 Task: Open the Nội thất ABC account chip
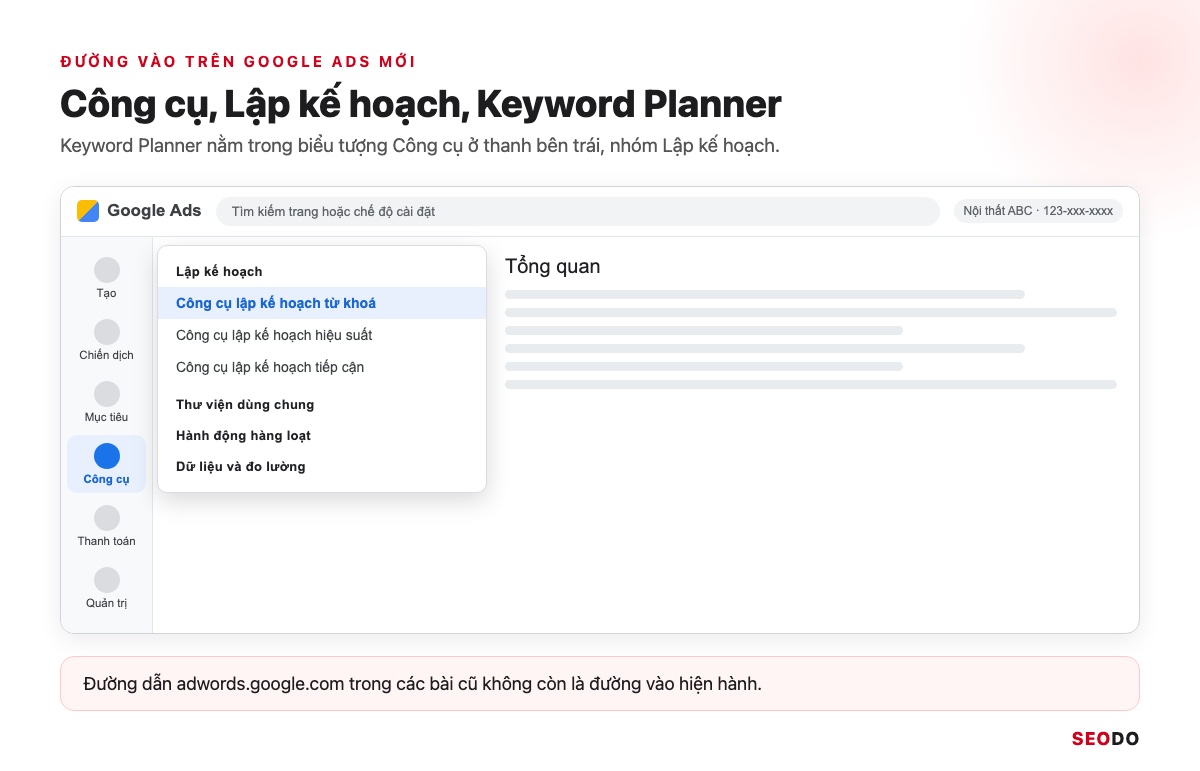[x=1038, y=211]
